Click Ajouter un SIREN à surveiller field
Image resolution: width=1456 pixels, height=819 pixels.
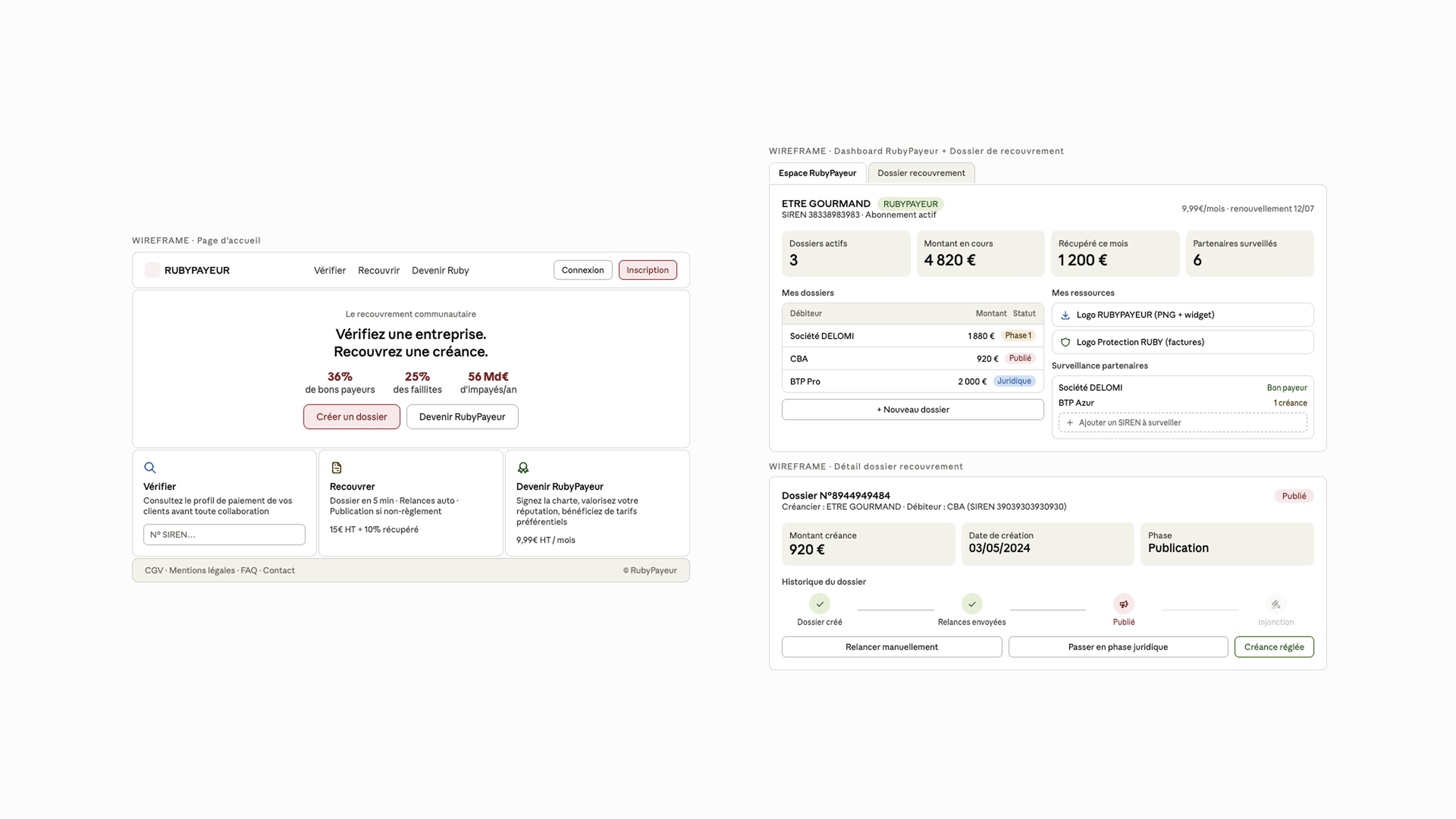click(1183, 422)
